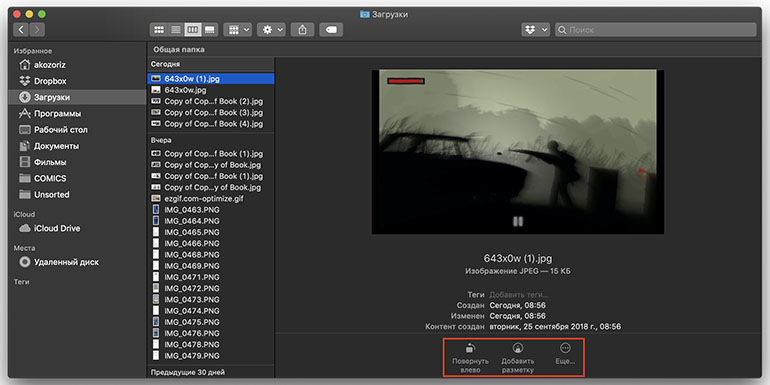
Task: Select IMG_0468.PNG file
Action: (x=211, y=255)
